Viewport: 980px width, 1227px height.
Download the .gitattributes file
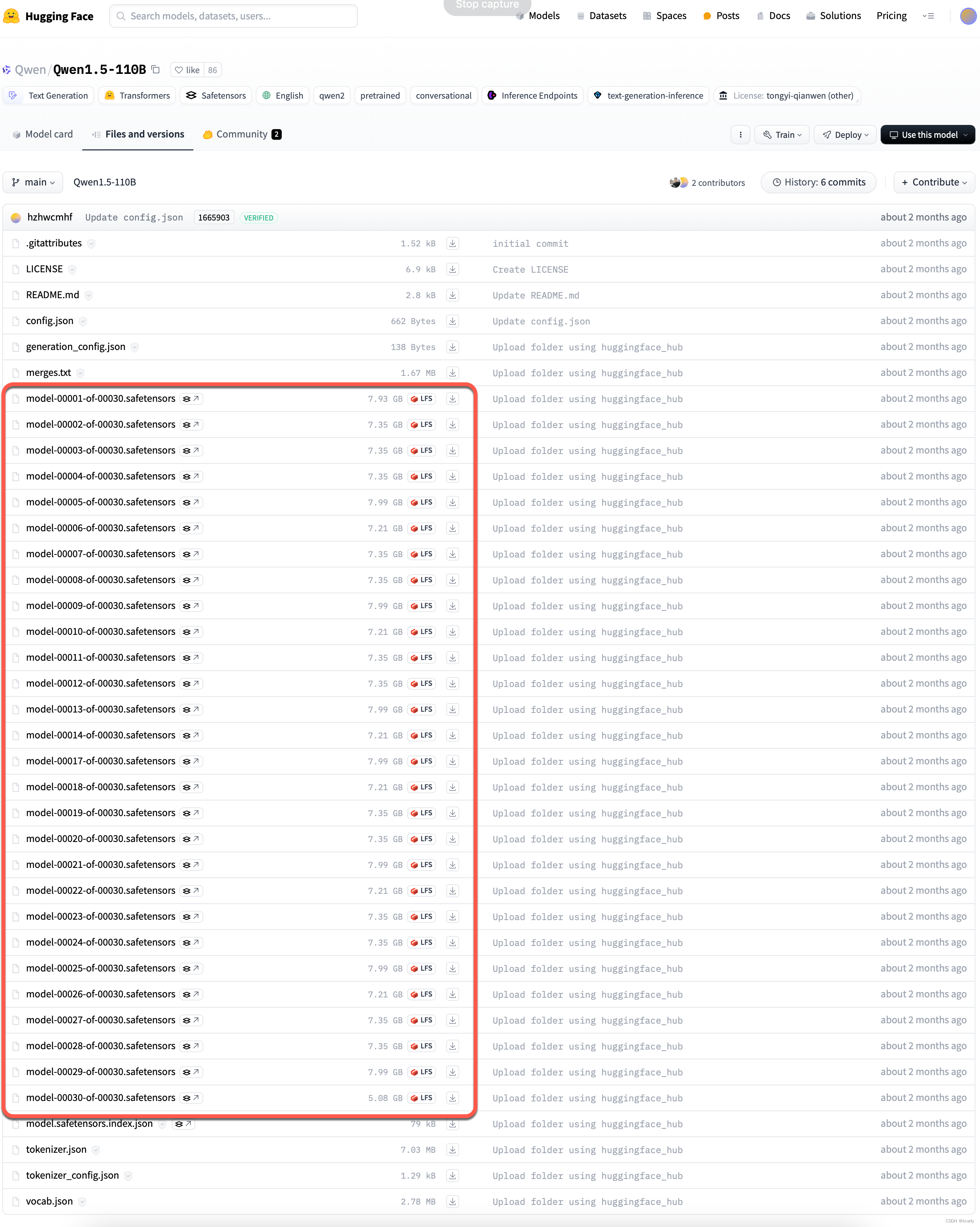pyautogui.click(x=452, y=244)
